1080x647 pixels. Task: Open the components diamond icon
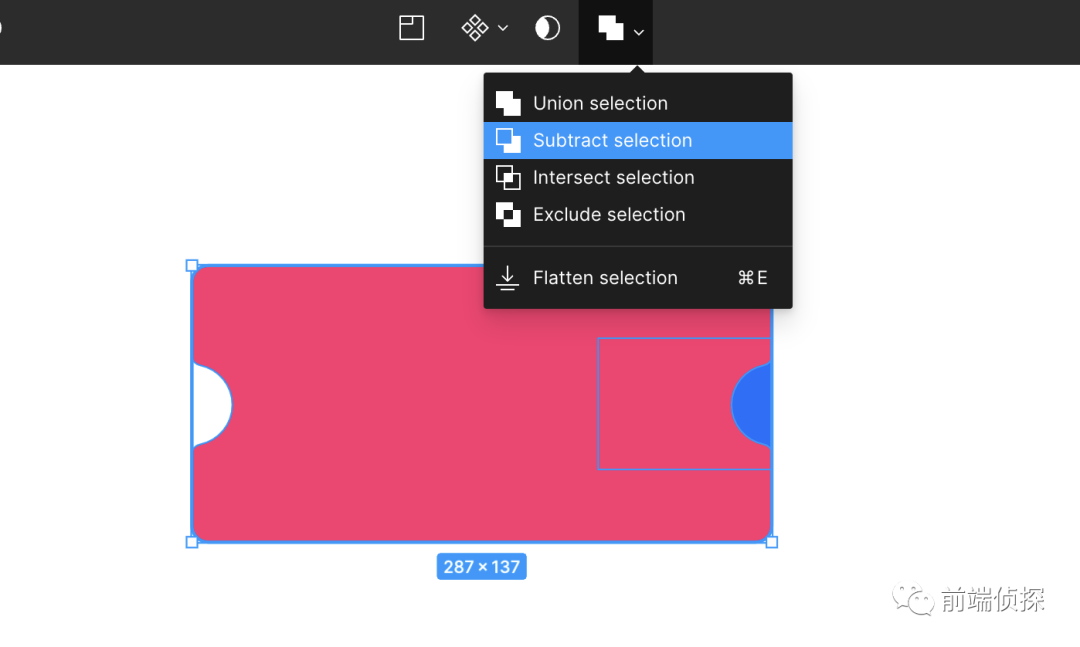[x=475, y=28]
